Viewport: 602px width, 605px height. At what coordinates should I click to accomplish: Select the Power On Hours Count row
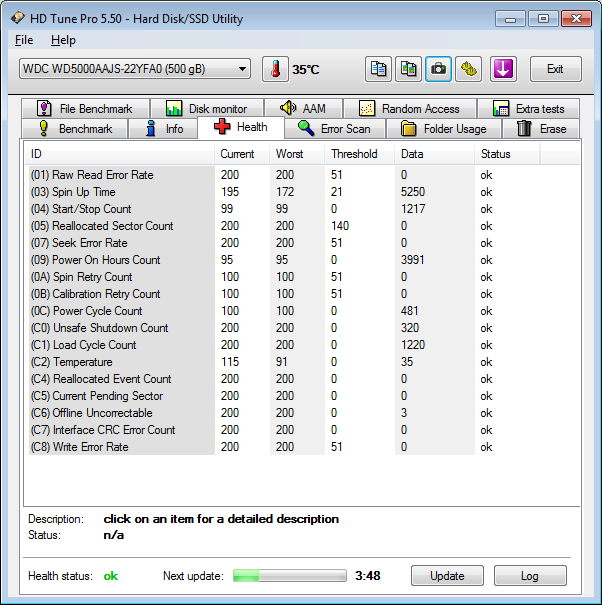(304, 260)
